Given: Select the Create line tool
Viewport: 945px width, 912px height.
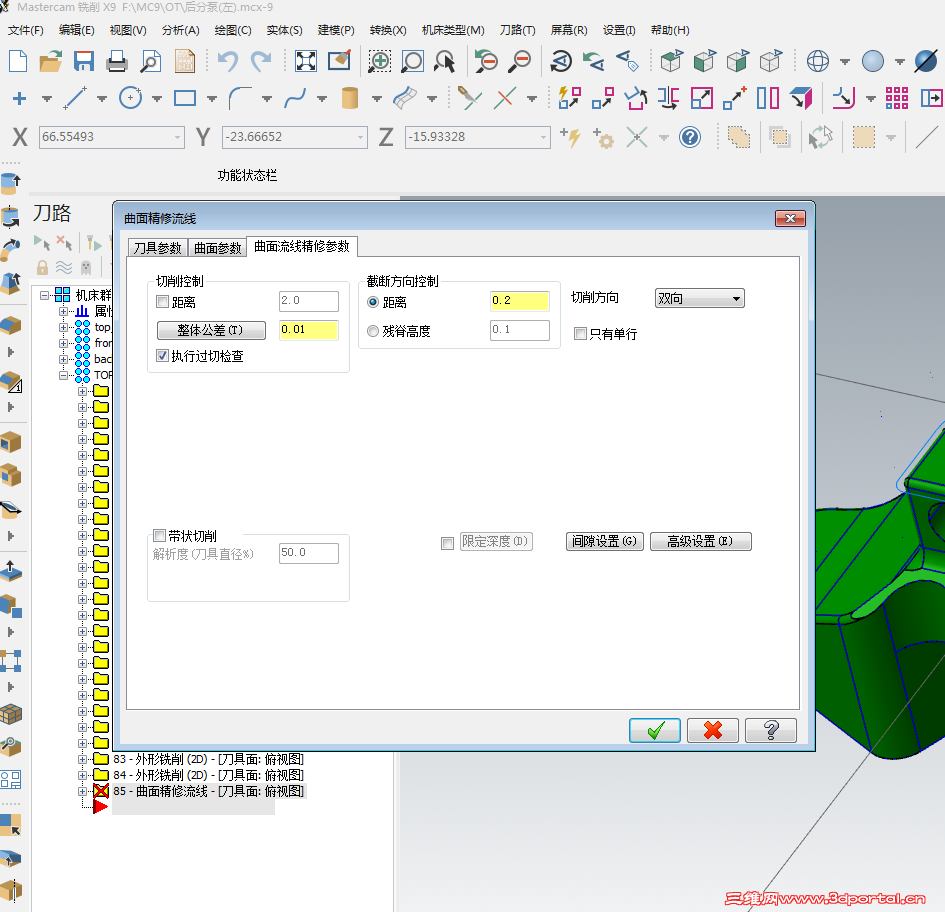Looking at the screenshot, I should tap(75, 98).
